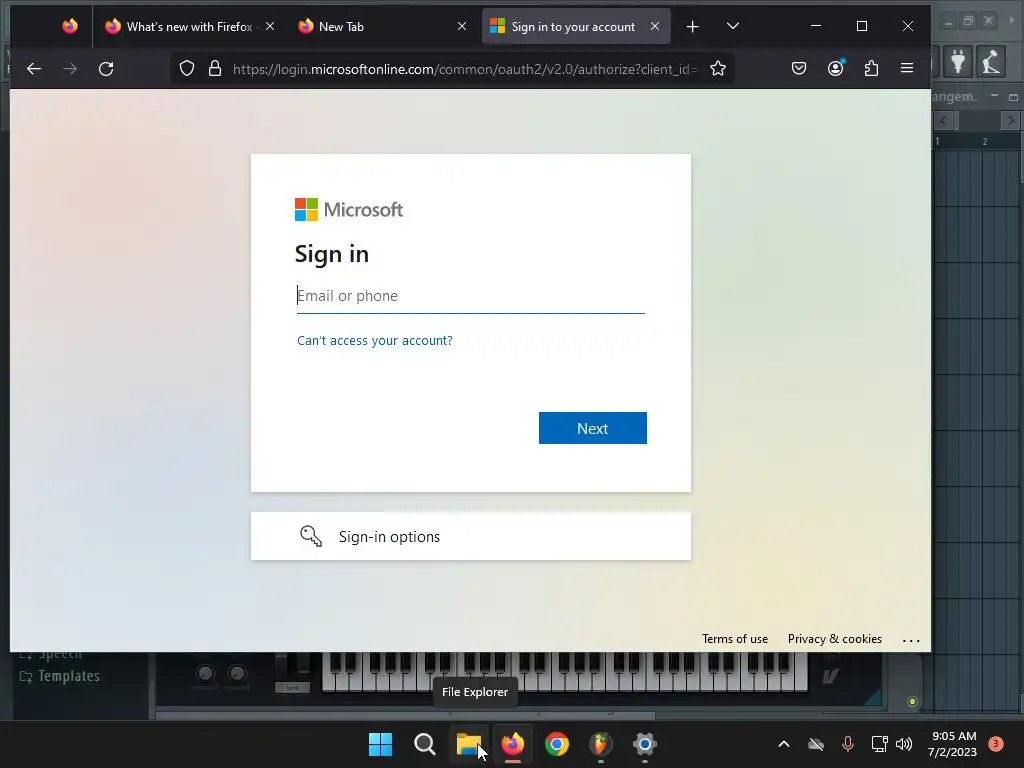
Task: Open Sign-in options
Action: click(x=470, y=536)
